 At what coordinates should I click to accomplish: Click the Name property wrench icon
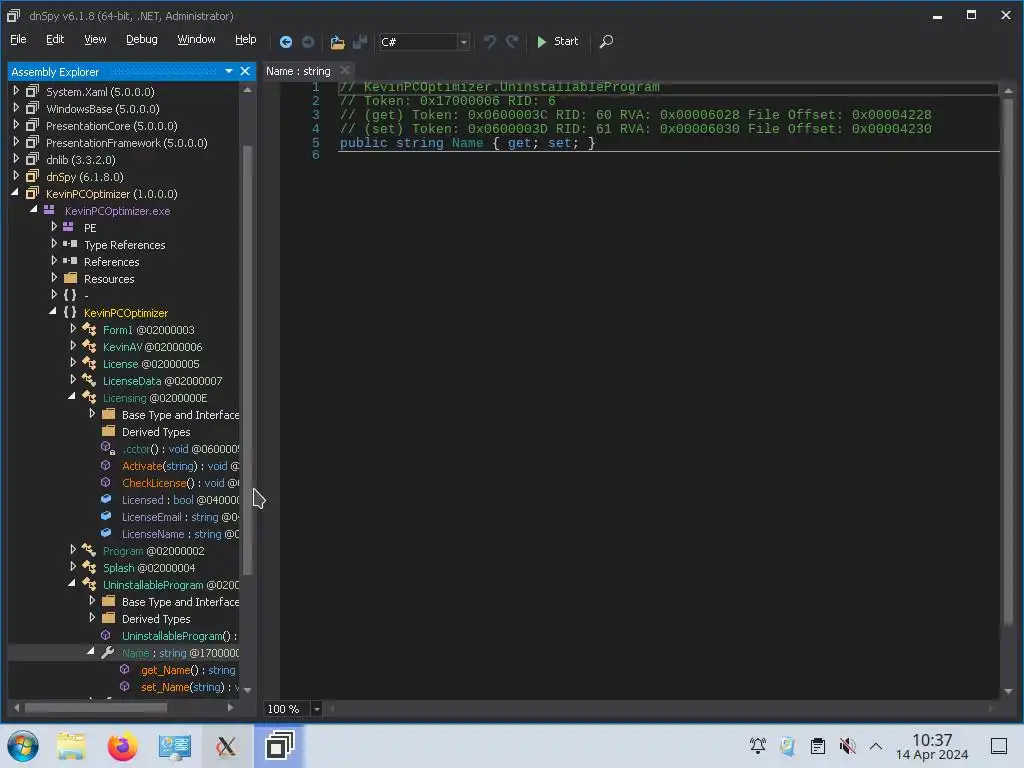[x=108, y=652]
